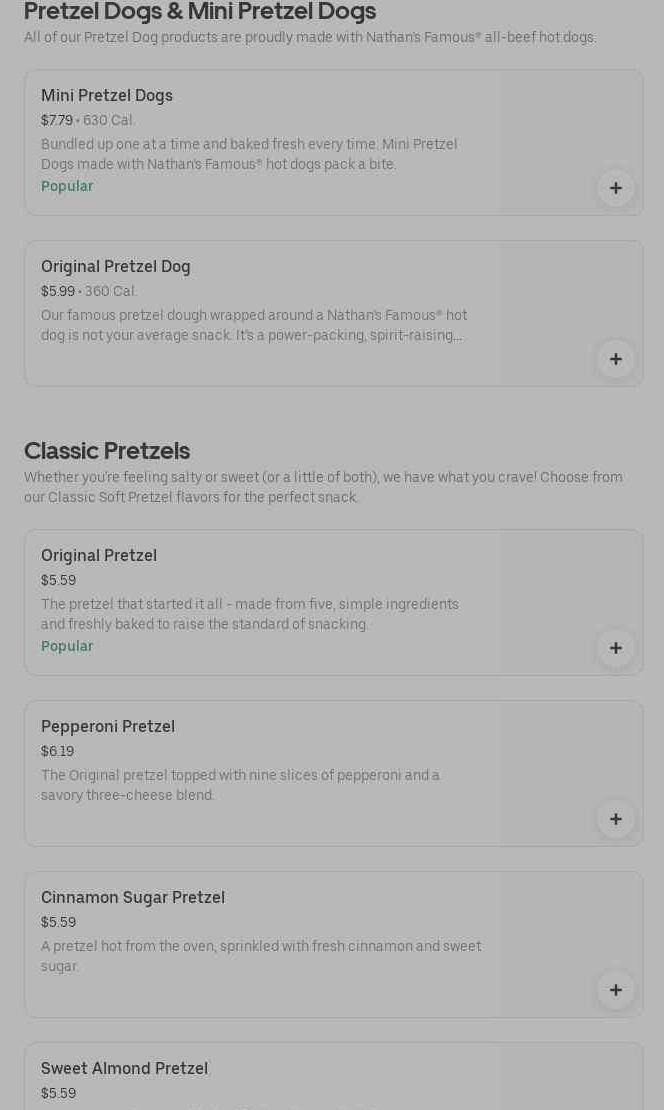
Task: Click the Pepperoni Pretzel product image
Action: click(x=570, y=760)
